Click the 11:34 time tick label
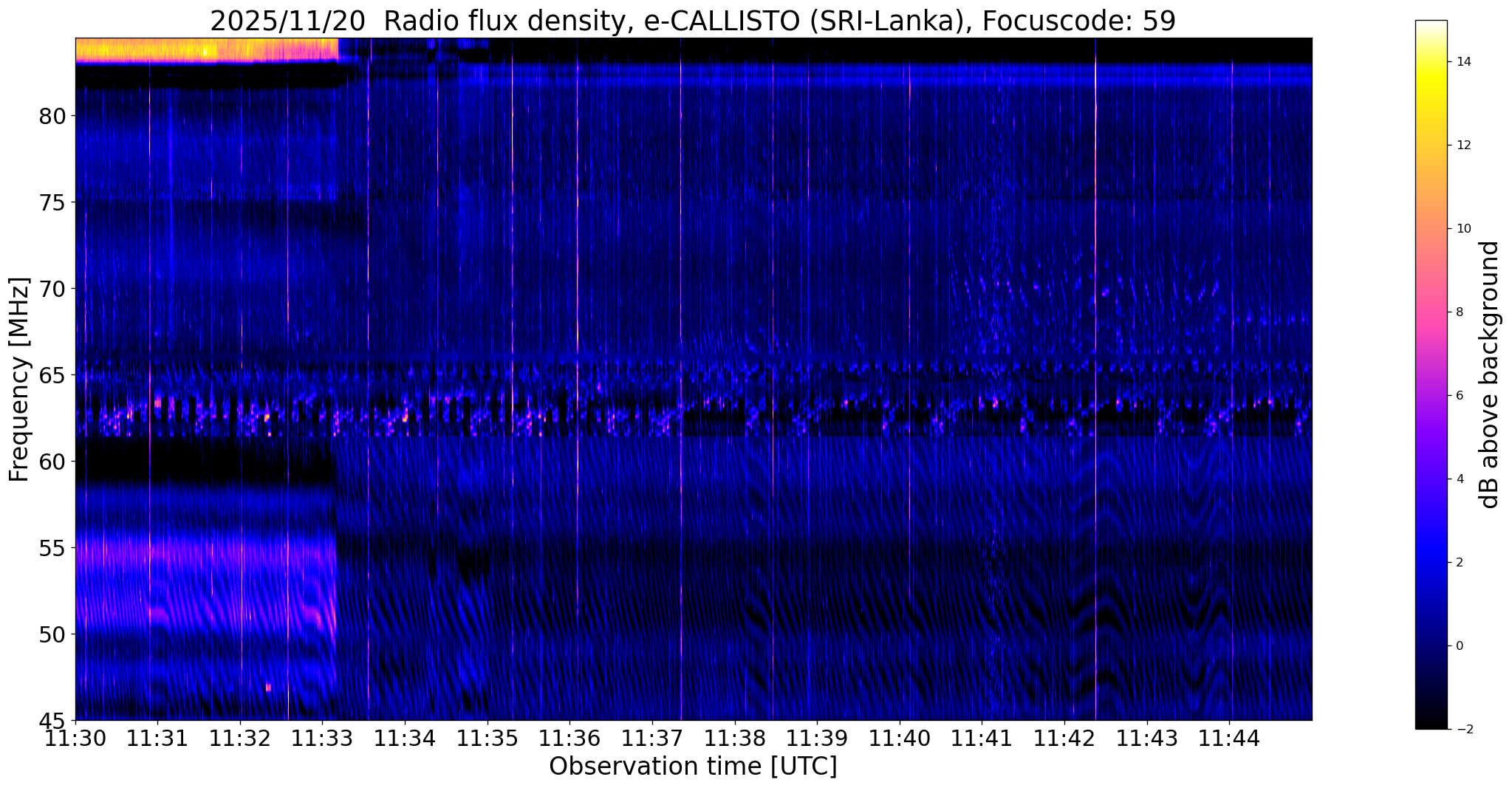Screen dimensions: 1512x788 [x=405, y=737]
